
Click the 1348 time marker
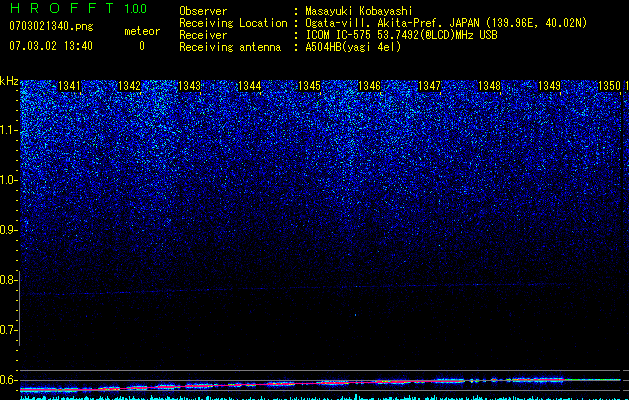490,86
